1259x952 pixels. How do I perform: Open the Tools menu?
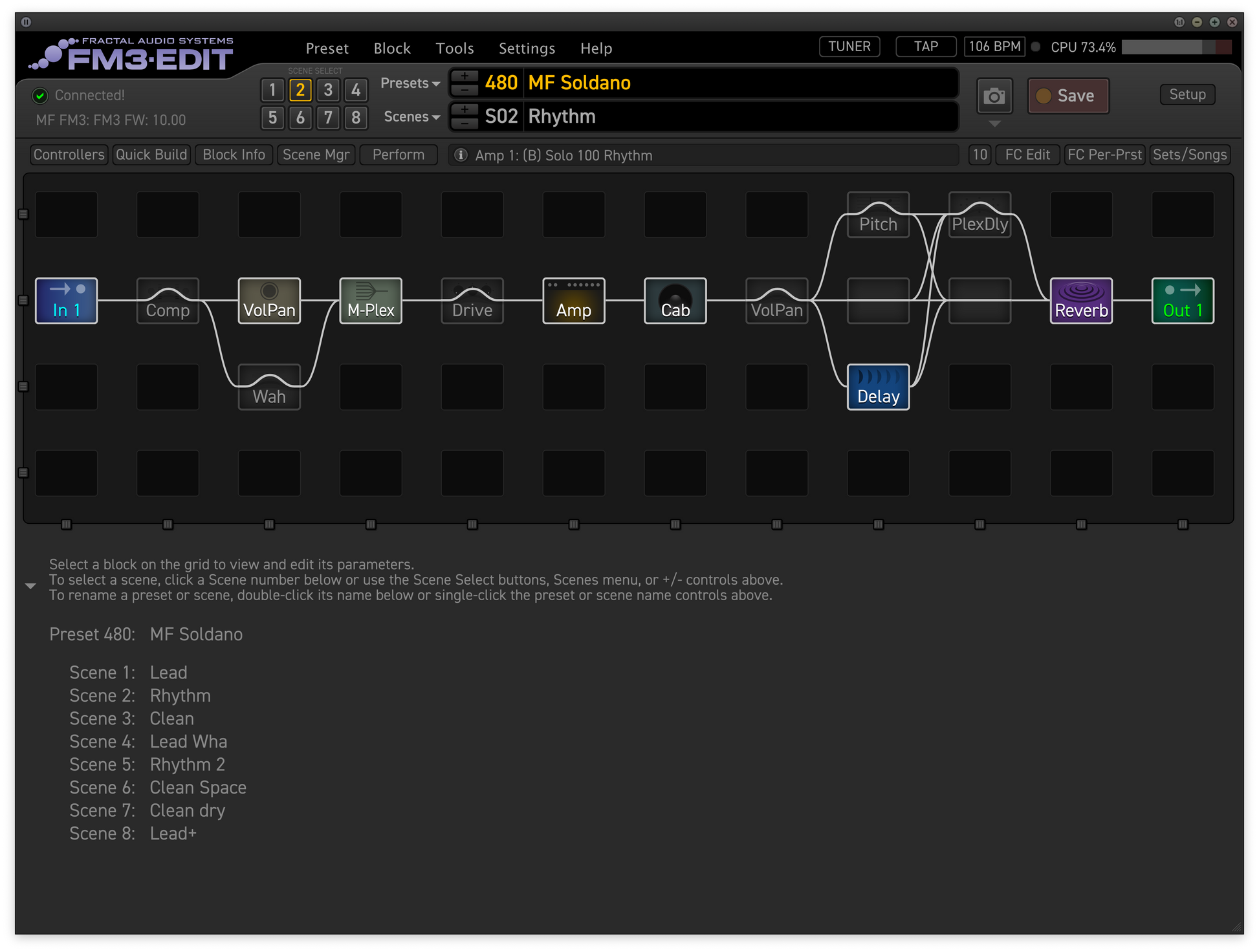pyautogui.click(x=454, y=49)
